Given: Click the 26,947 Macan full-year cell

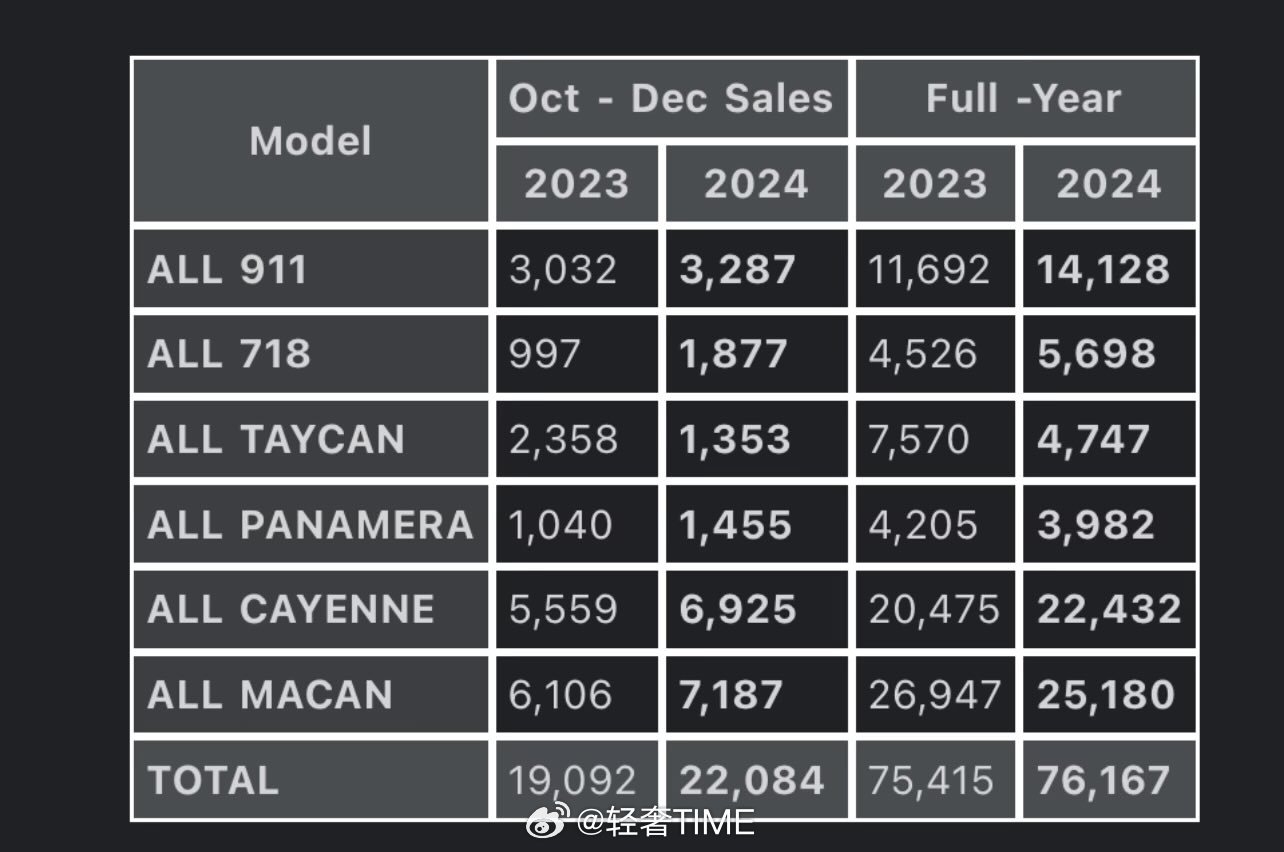Looking at the screenshot, I should pyautogui.click(x=935, y=694).
